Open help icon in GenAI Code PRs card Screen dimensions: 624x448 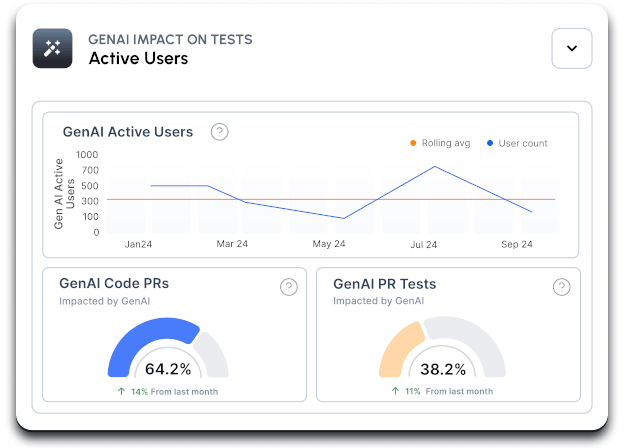pyautogui.click(x=288, y=287)
